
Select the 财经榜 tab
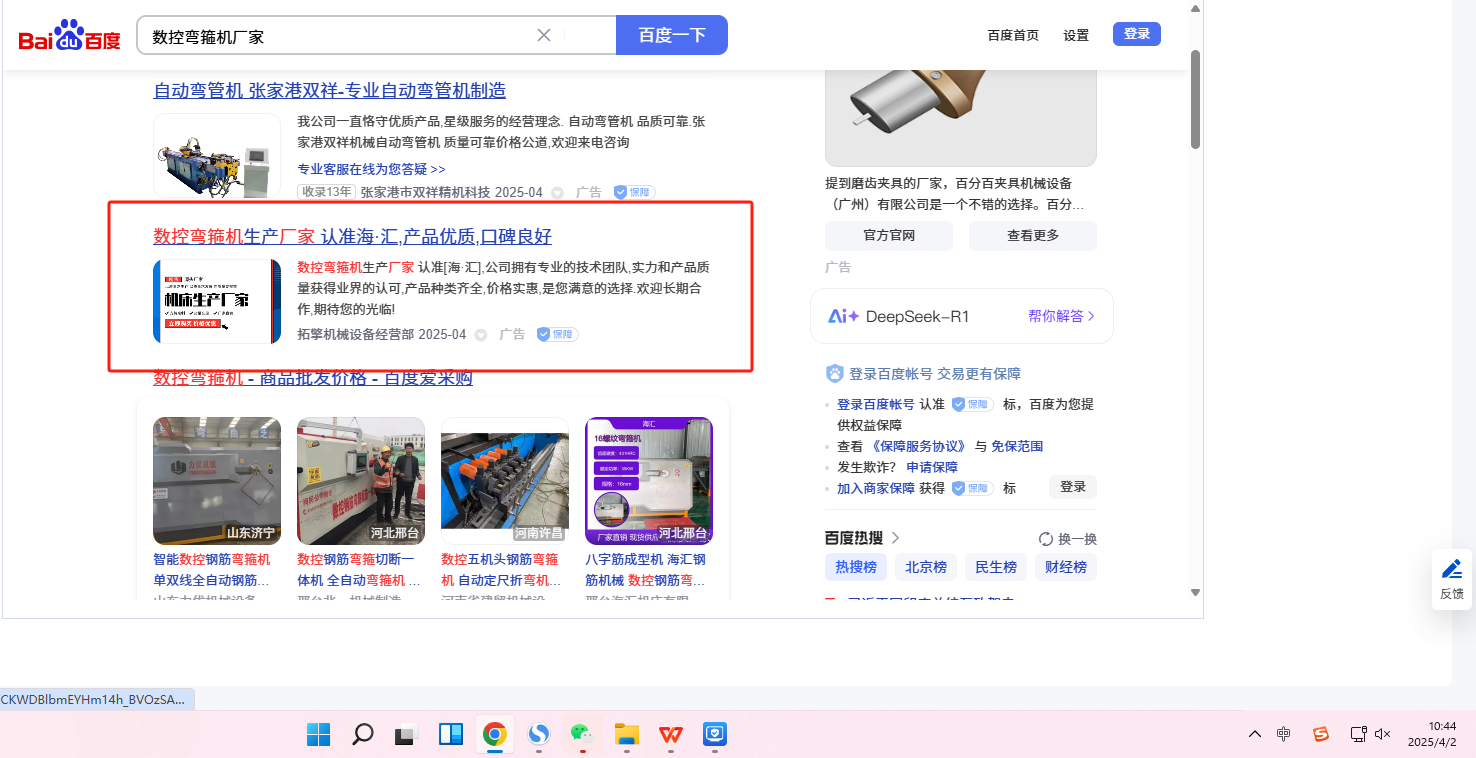pyautogui.click(x=1066, y=567)
